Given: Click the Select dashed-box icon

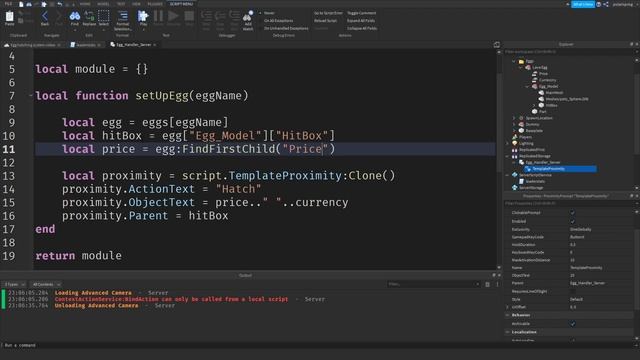Looking at the screenshot, I should (104, 17).
